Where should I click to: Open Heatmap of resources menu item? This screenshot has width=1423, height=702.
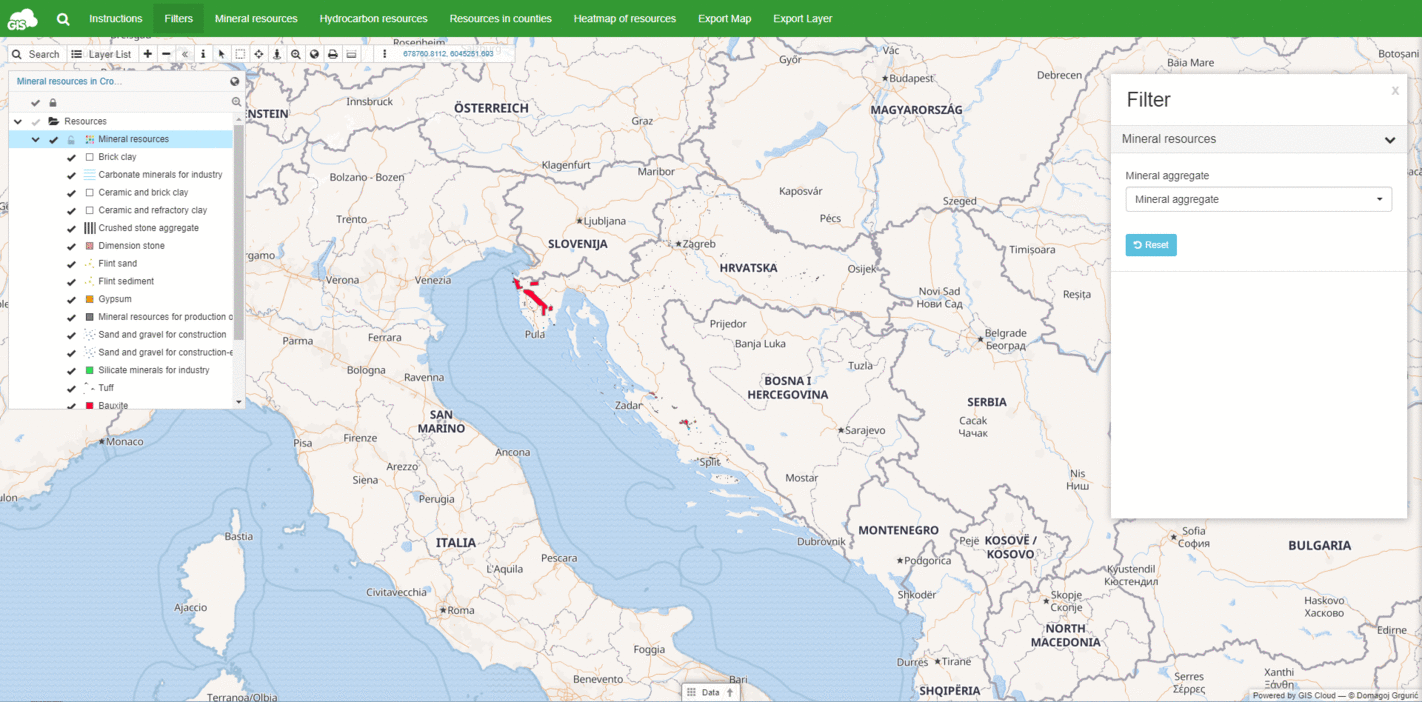[624, 18]
